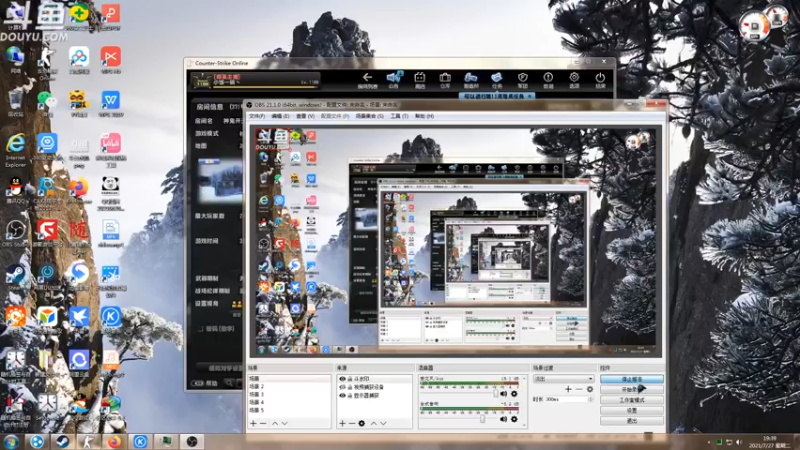The width and height of the screenshot is (800, 450).
Task: Add a new scene with plus button
Action: pyautogui.click(x=254, y=423)
